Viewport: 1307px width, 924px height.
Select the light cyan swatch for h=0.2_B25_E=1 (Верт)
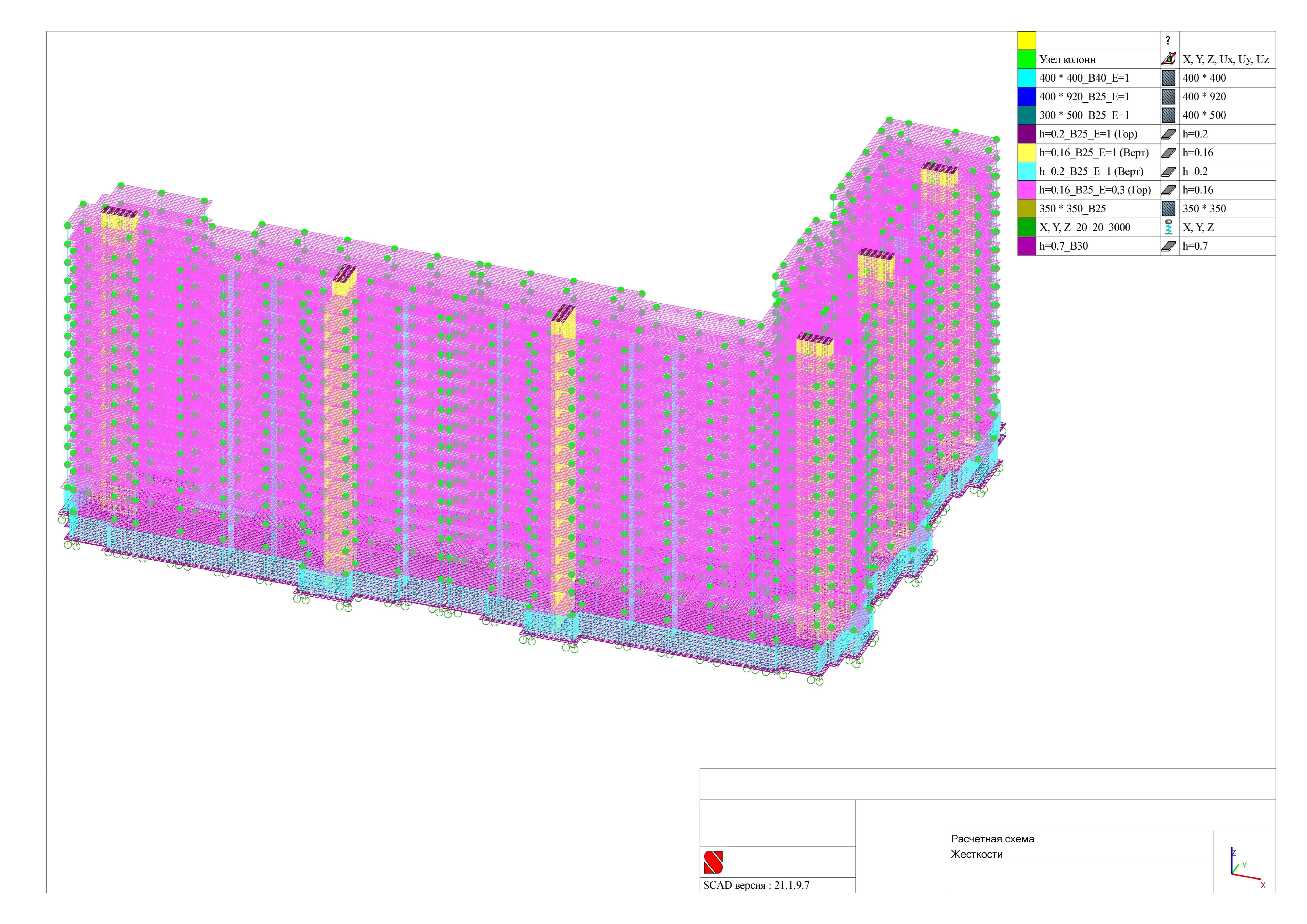tap(1027, 171)
